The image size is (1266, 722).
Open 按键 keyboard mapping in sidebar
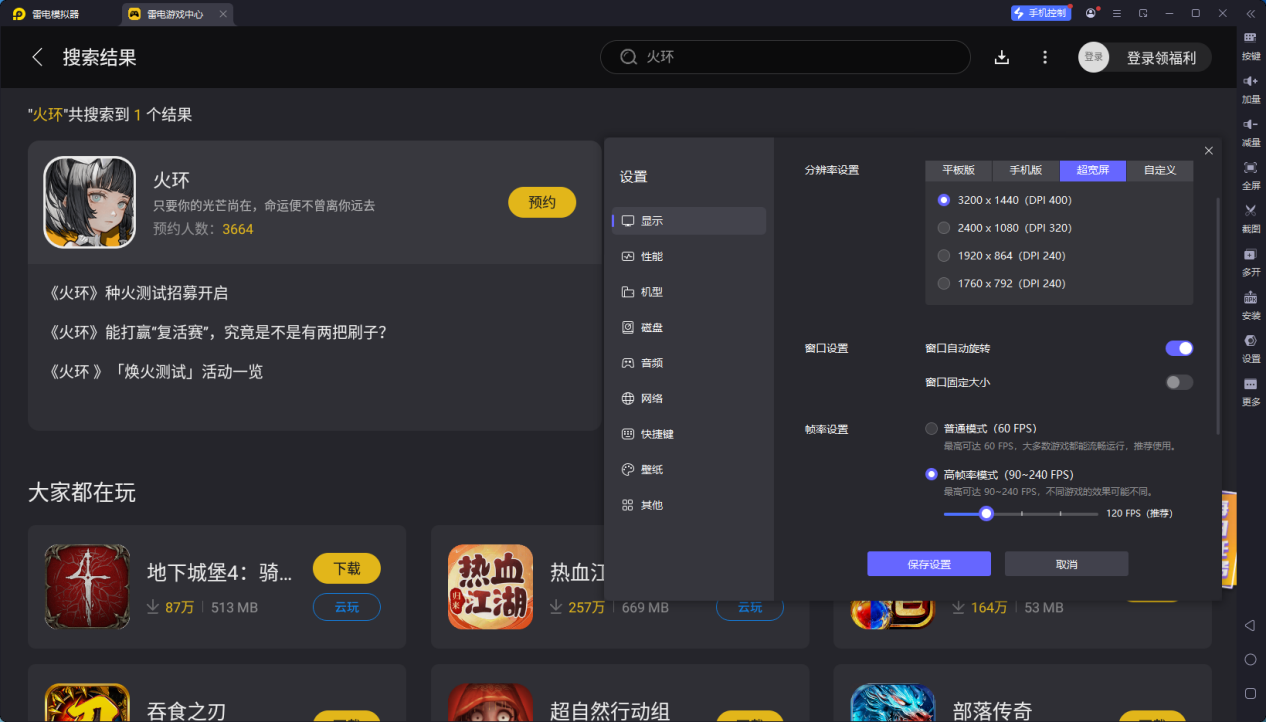(x=1251, y=46)
